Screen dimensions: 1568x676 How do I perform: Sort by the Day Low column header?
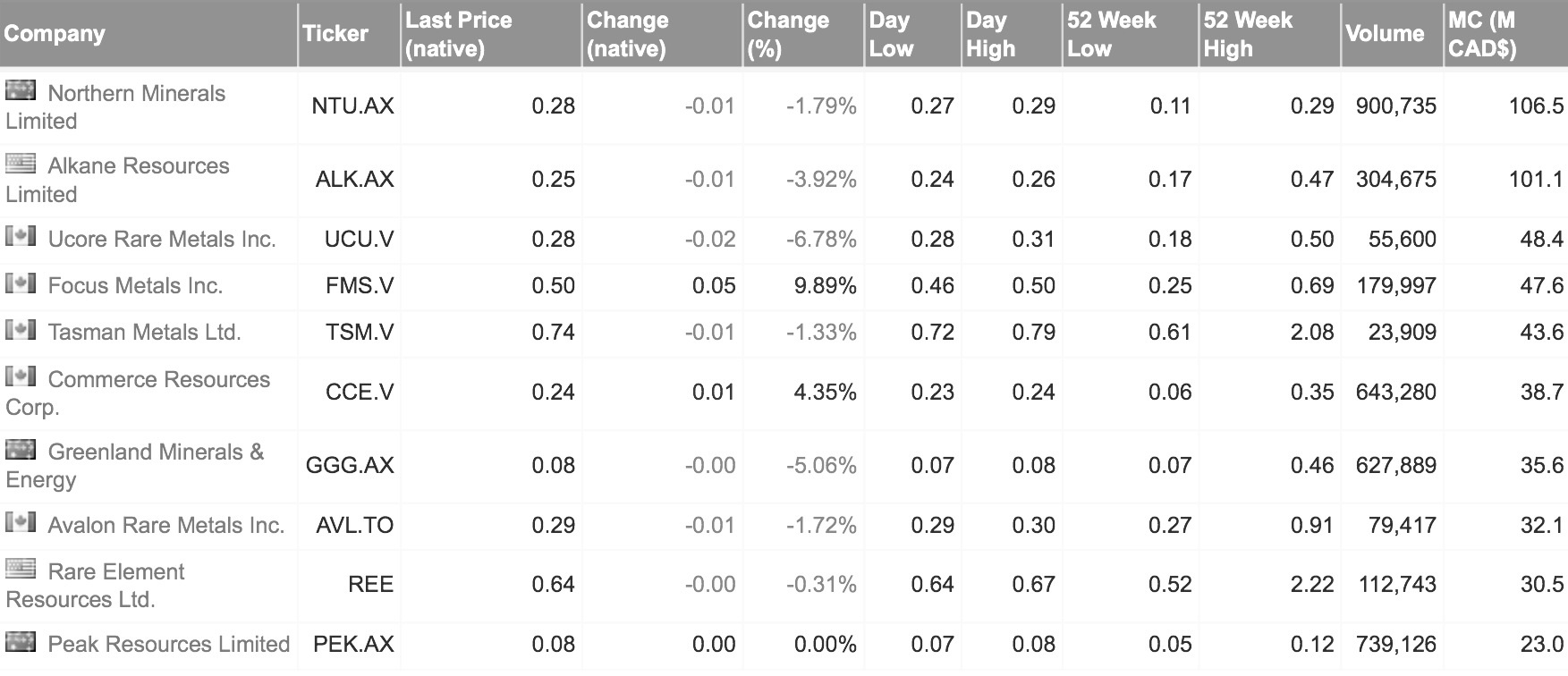pos(891,34)
